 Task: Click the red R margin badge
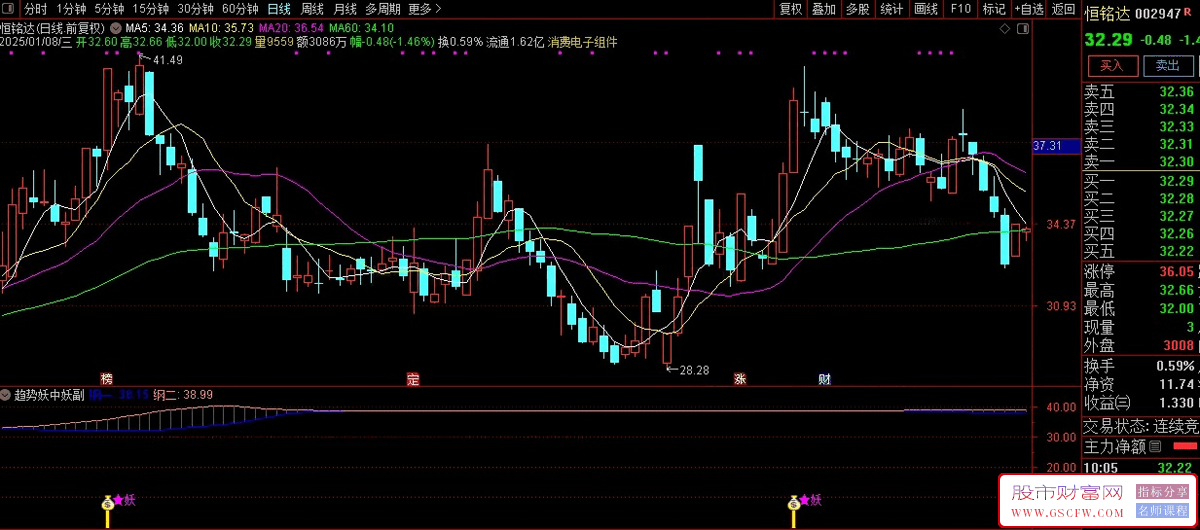[1188, 13]
